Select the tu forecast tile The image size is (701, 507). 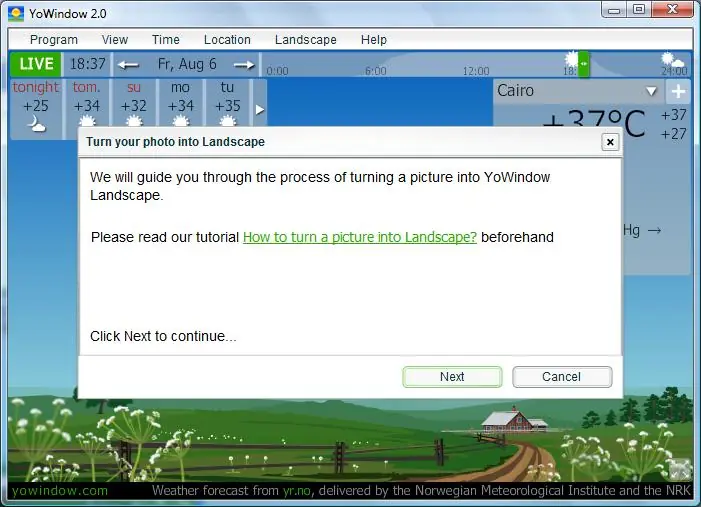click(x=228, y=104)
